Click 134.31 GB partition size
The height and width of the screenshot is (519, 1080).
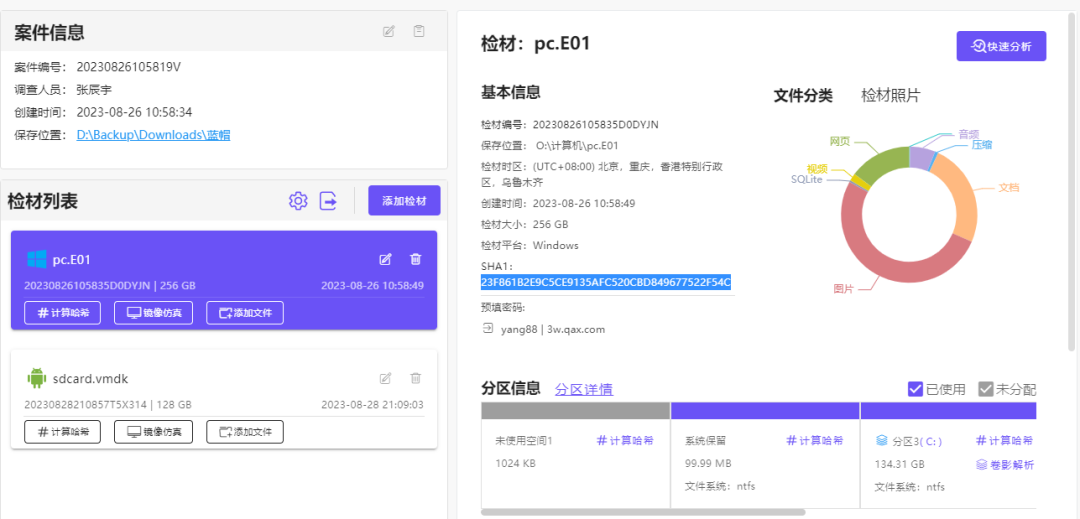[x=900, y=464]
